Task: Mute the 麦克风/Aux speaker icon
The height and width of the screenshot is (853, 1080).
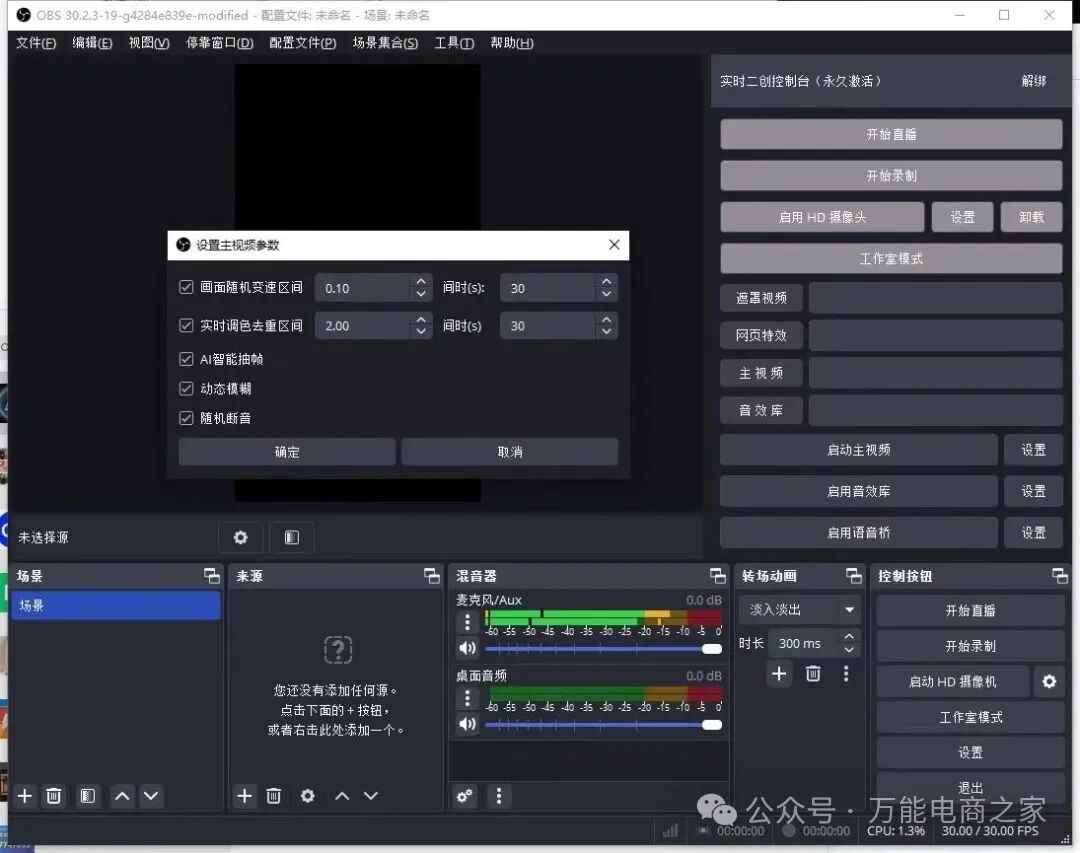Action: click(x=467, y=648)
